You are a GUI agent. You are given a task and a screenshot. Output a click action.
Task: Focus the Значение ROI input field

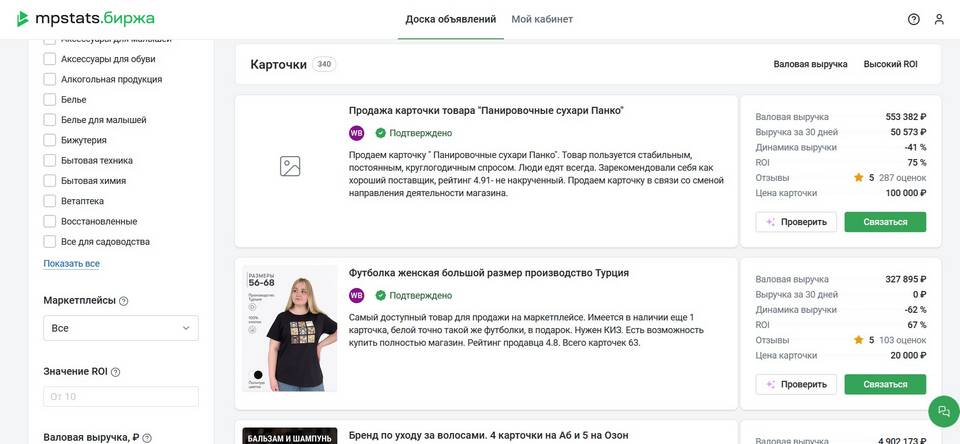[121, 397]
